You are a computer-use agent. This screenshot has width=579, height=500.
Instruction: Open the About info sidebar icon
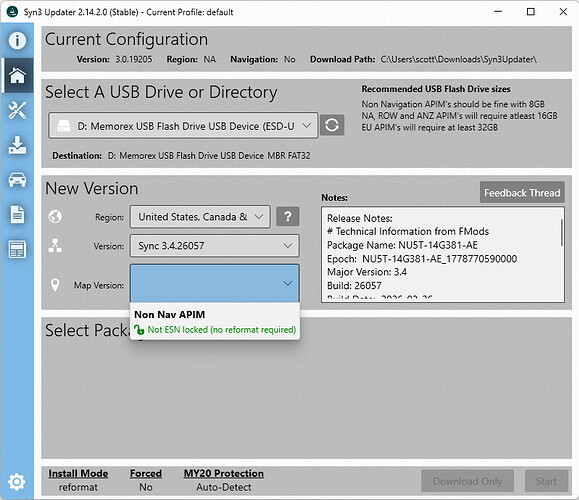tap(17, 40)
